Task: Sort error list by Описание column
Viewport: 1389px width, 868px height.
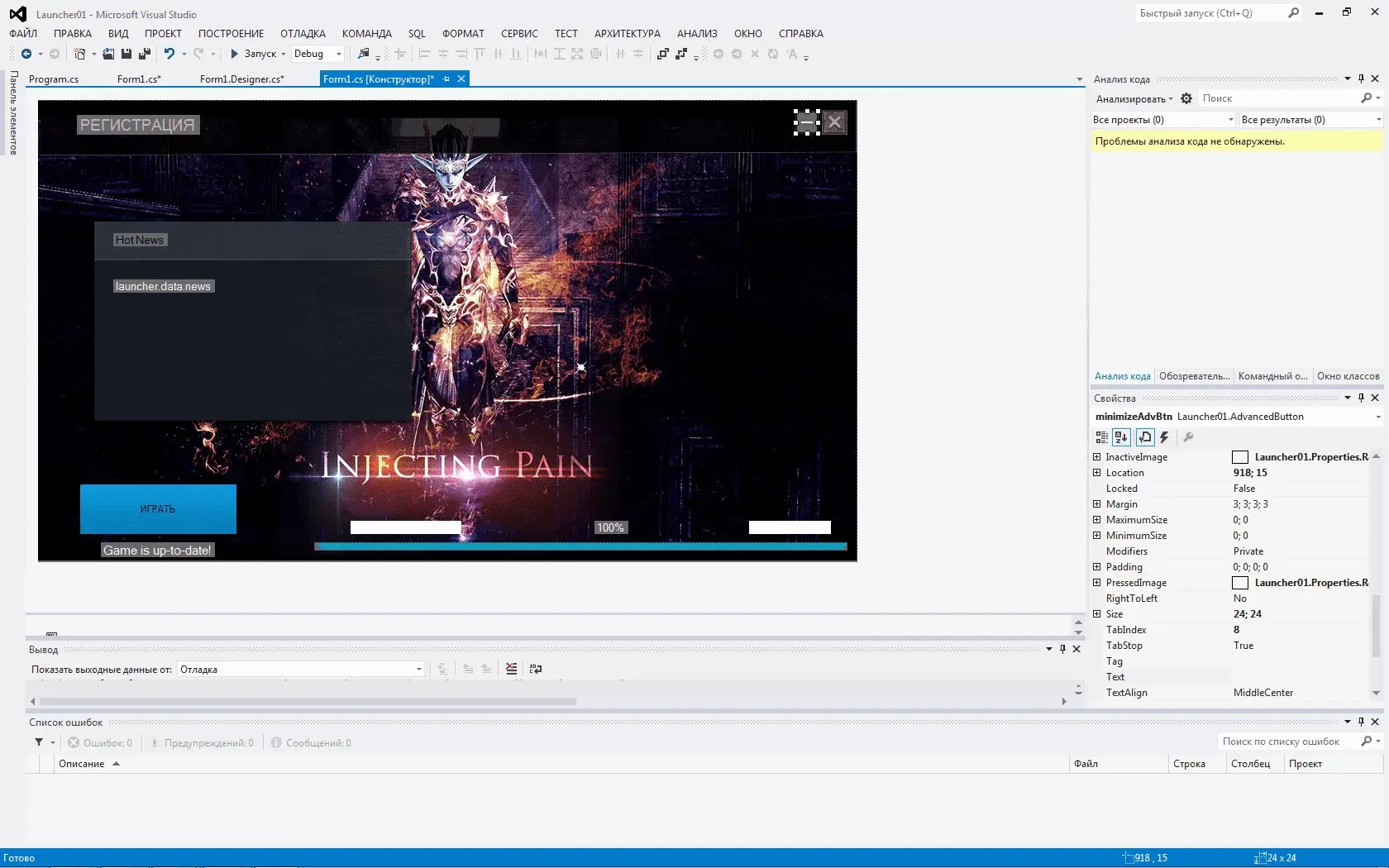Action: pos(81,764)
